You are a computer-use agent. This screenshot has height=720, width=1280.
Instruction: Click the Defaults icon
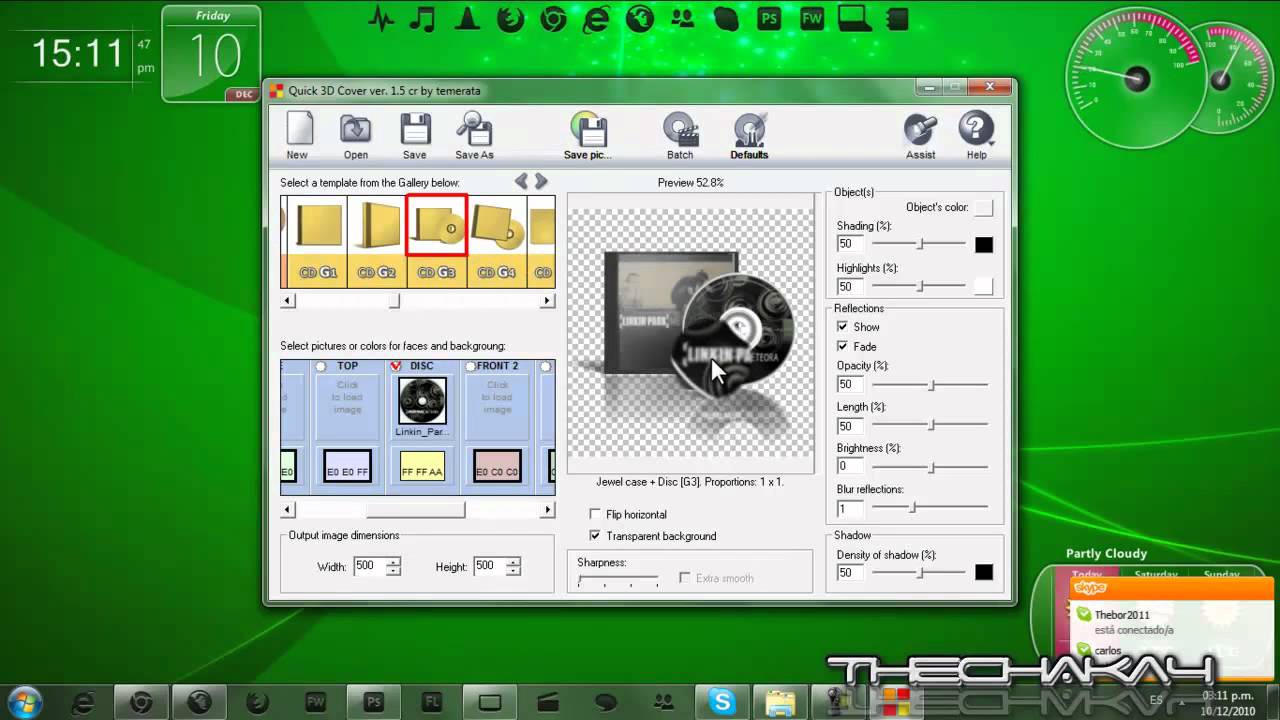749,129
